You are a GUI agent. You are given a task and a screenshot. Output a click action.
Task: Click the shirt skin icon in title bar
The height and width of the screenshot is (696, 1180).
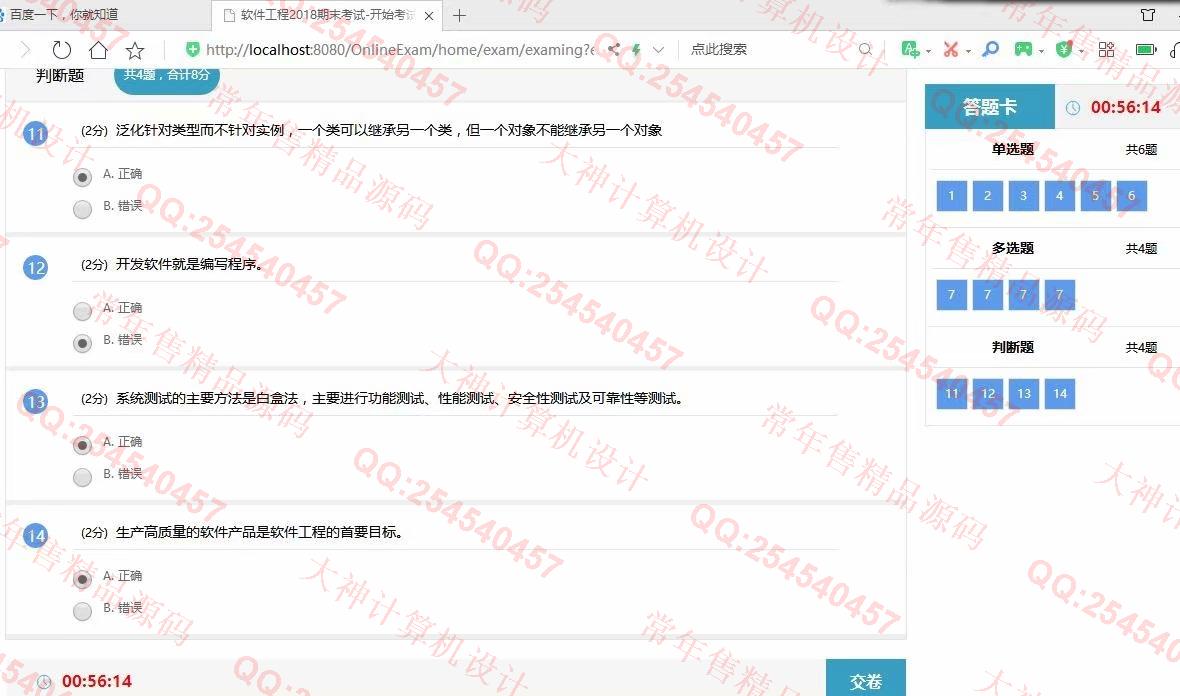point(1148,15)
